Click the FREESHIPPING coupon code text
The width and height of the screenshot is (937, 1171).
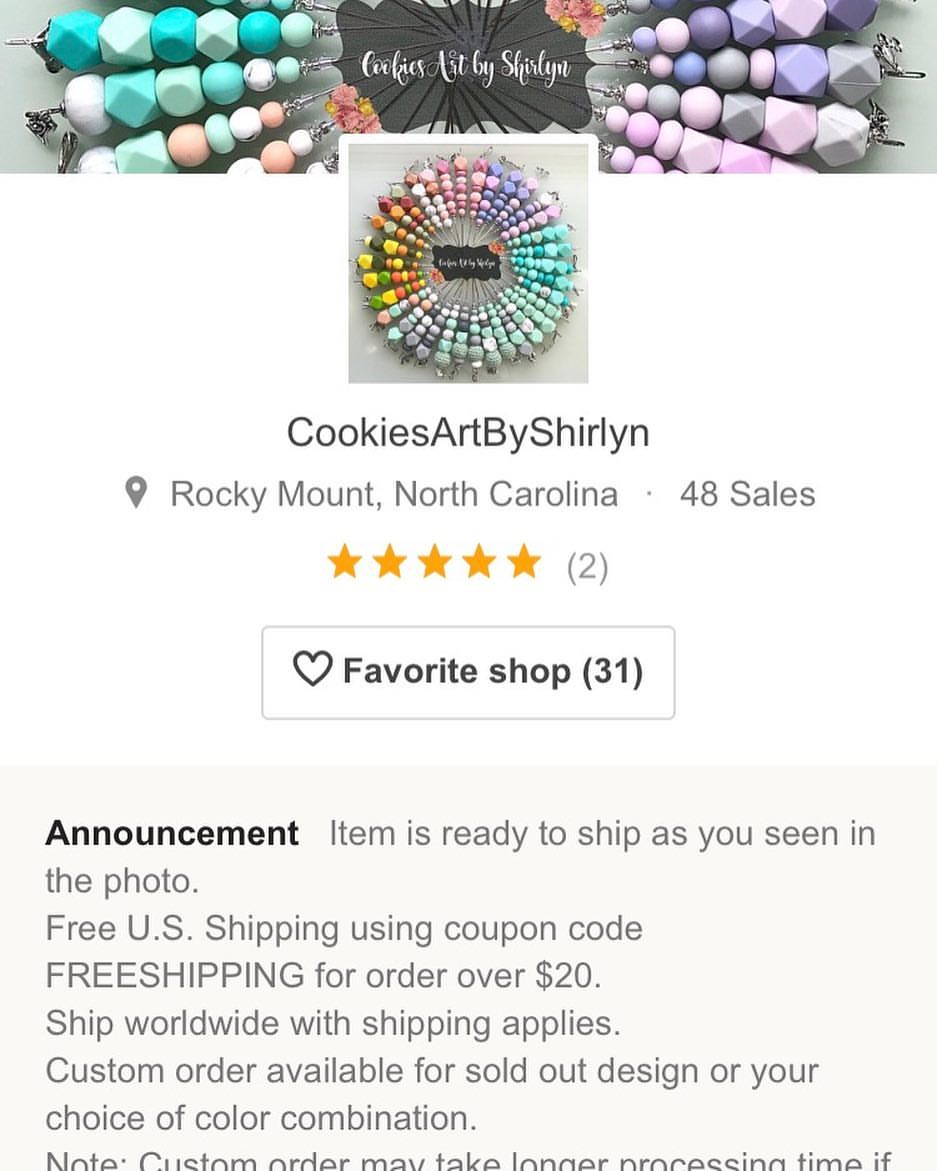pos(175,975)
